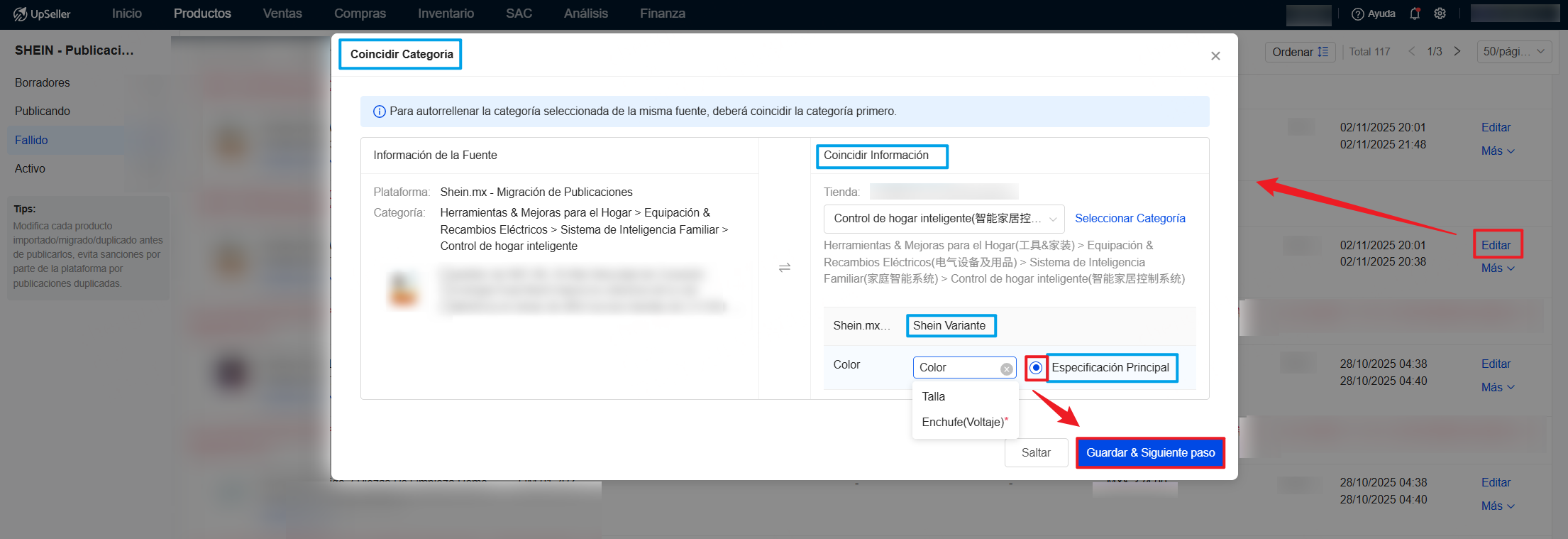Expand Más for the 21:48 row
1568x539 pixels.
point(1498,151)
